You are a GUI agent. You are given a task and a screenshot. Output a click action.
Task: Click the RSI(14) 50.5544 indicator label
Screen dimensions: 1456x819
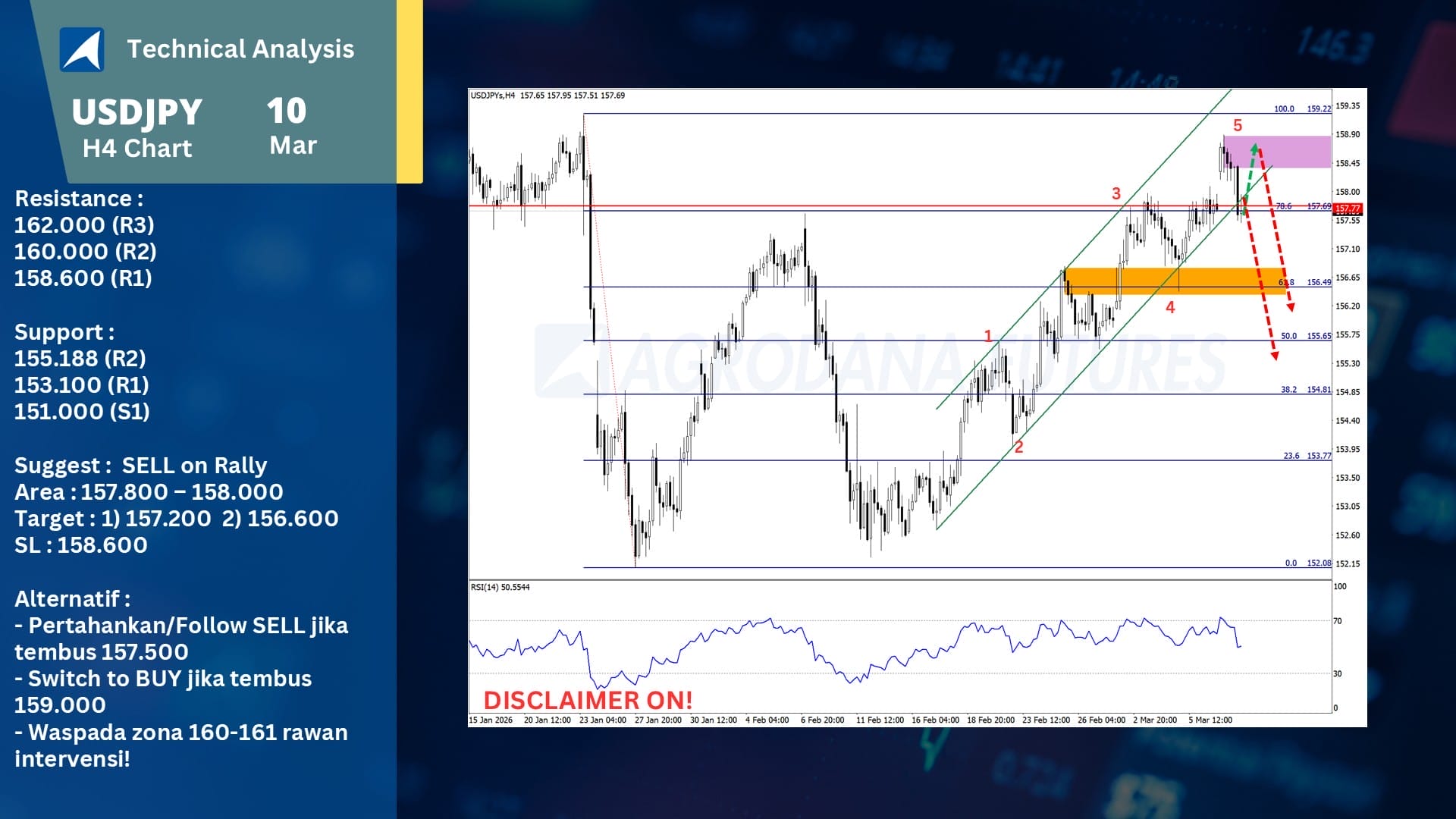click(x=500, y=587)
